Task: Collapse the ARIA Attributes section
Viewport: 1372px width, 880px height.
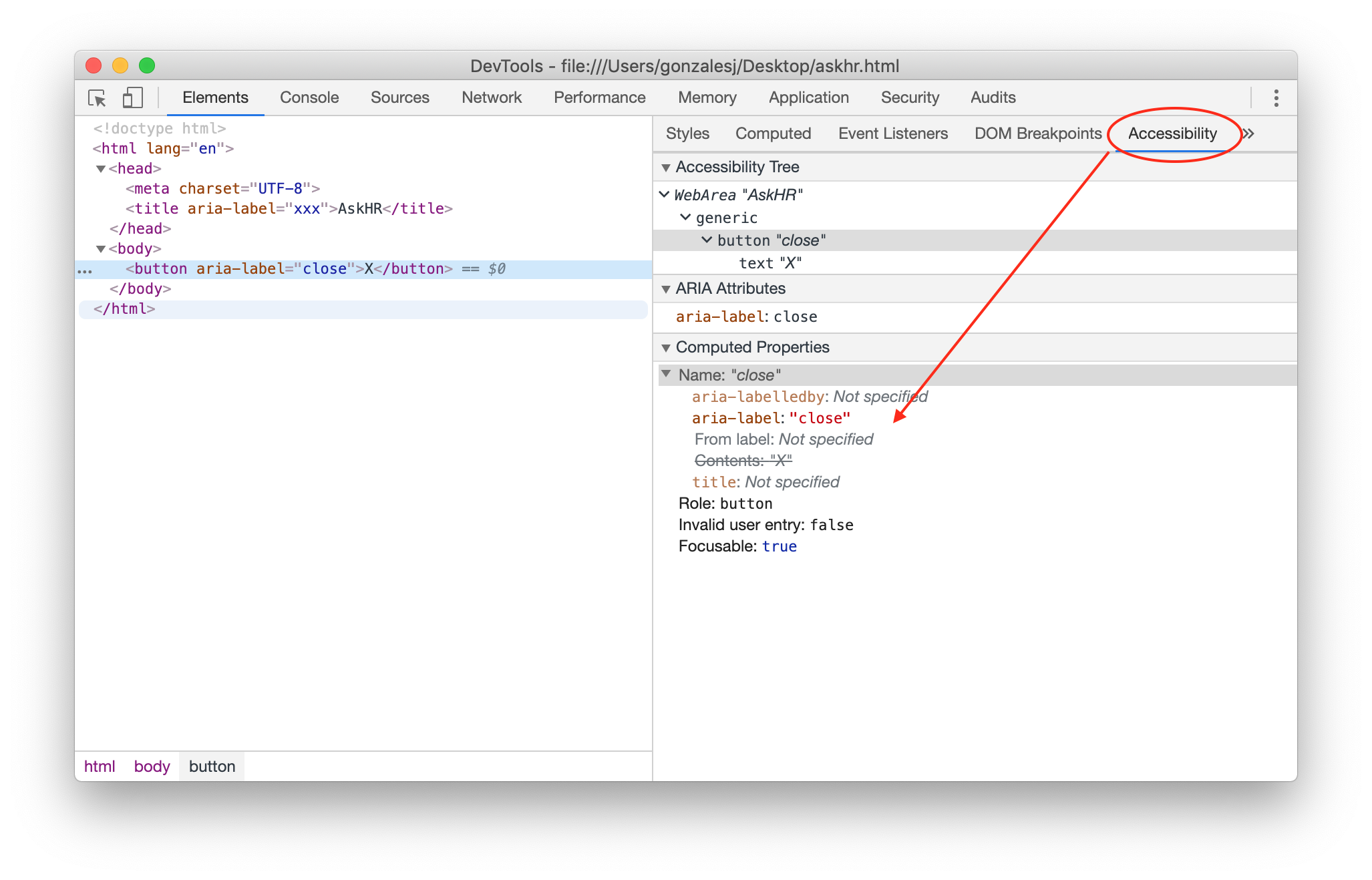Action: (x=666, y=289)
